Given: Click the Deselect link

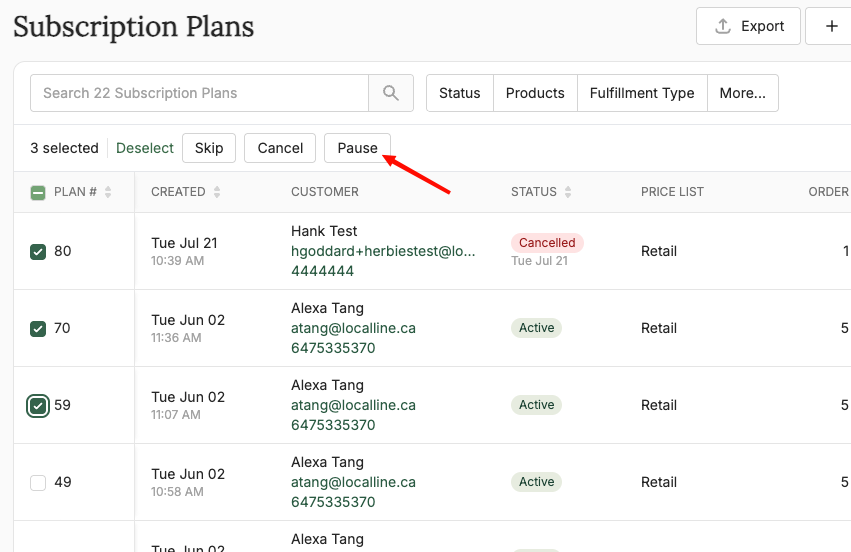Looking at the screenshot, I should (x=145, y=148).
